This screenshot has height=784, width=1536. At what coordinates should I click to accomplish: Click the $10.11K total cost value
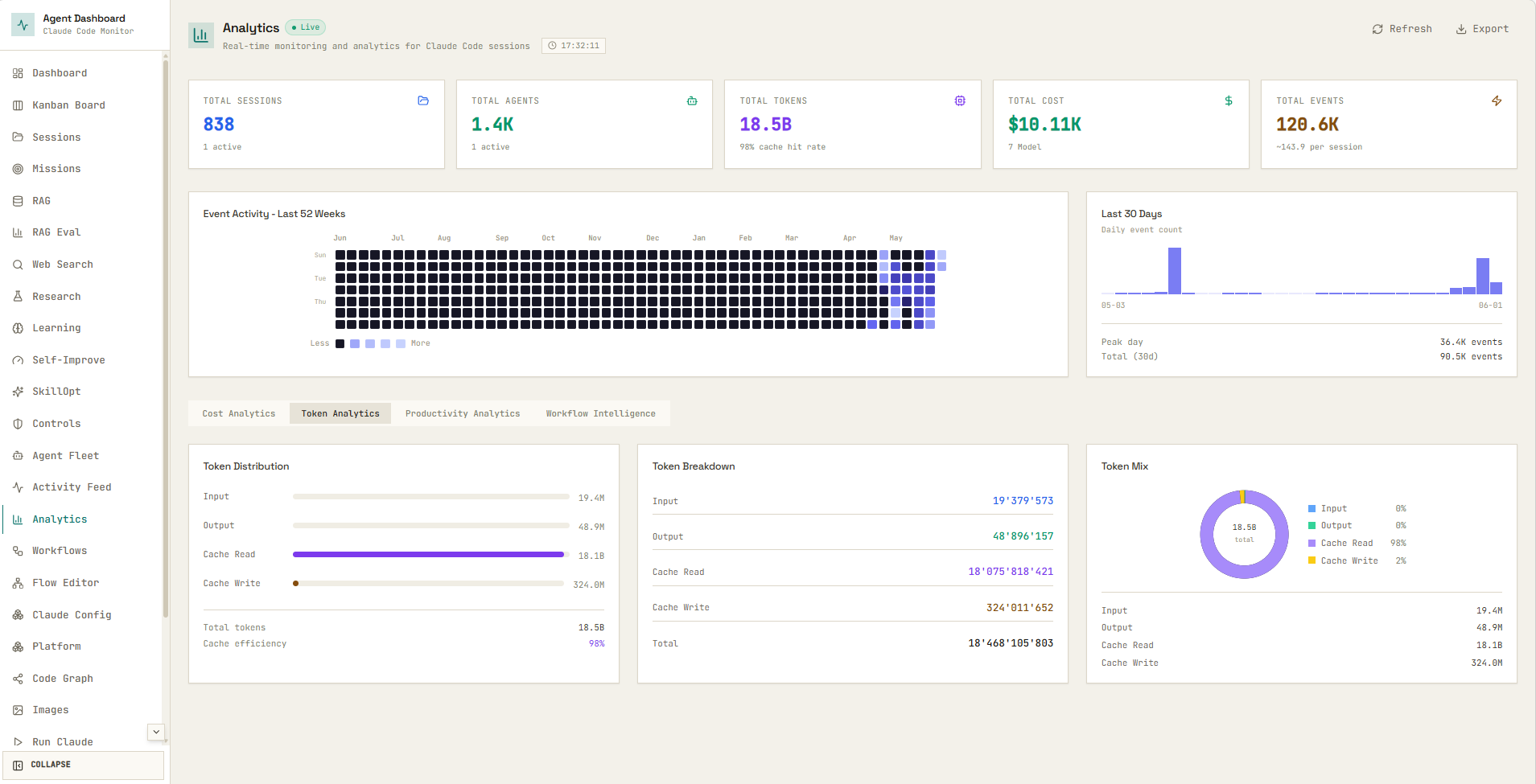point(1044,125)
